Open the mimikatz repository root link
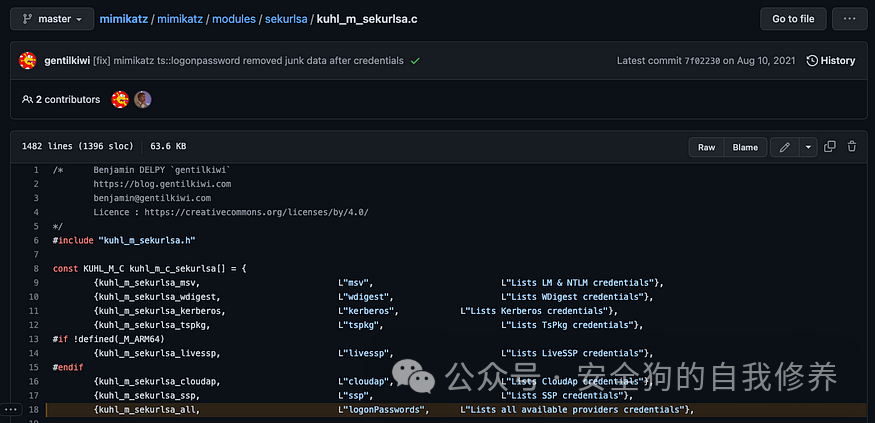875x423 pixels. (x=123, y=19)
